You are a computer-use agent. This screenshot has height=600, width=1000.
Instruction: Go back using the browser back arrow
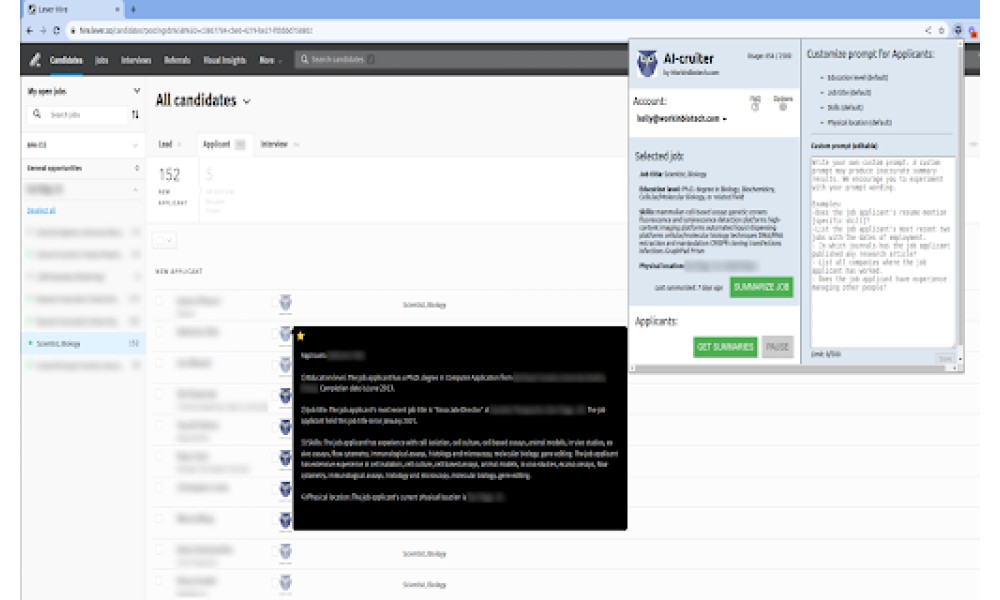29,31
